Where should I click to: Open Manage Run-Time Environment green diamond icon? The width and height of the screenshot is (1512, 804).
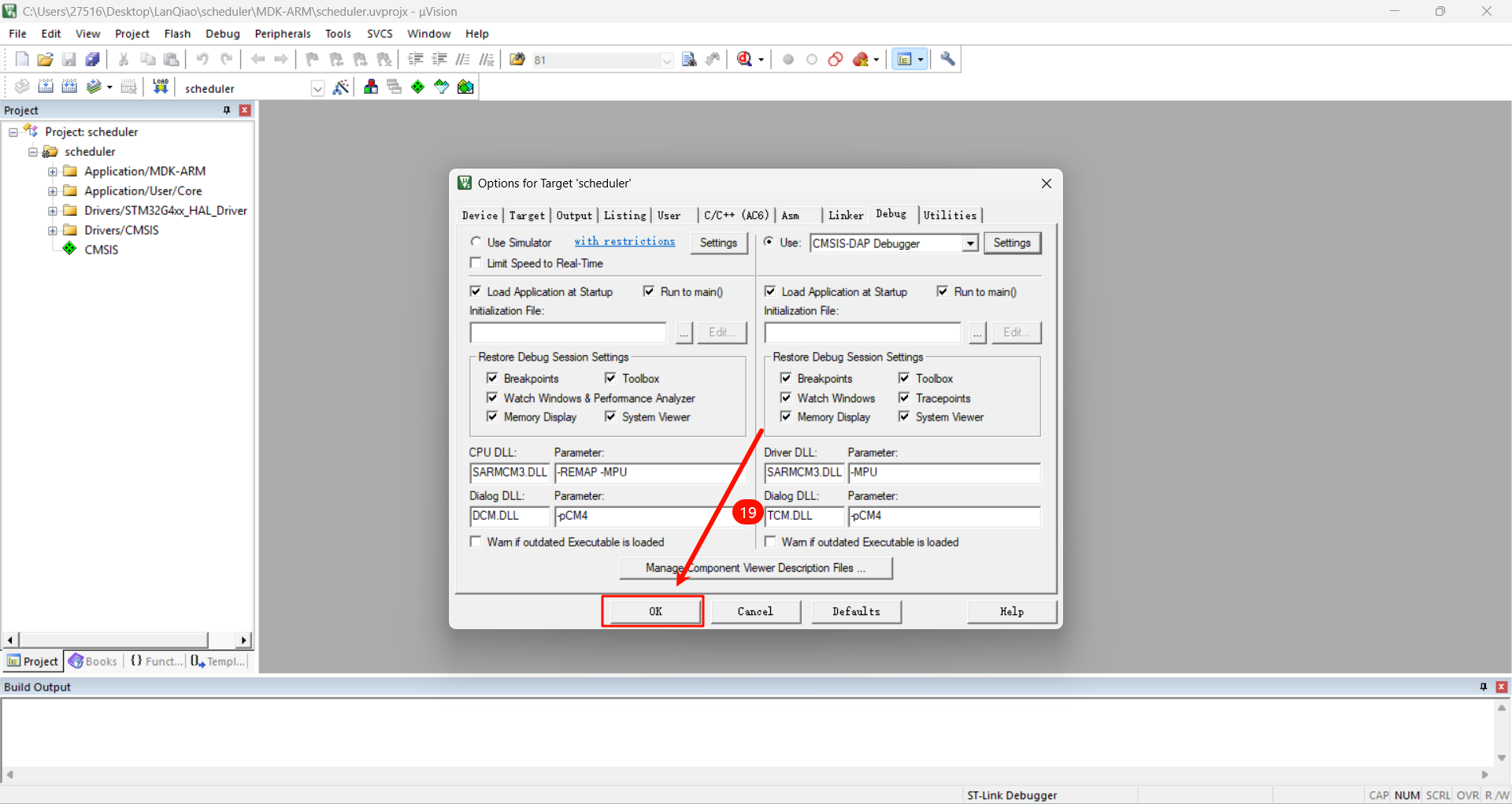(417, 87)
